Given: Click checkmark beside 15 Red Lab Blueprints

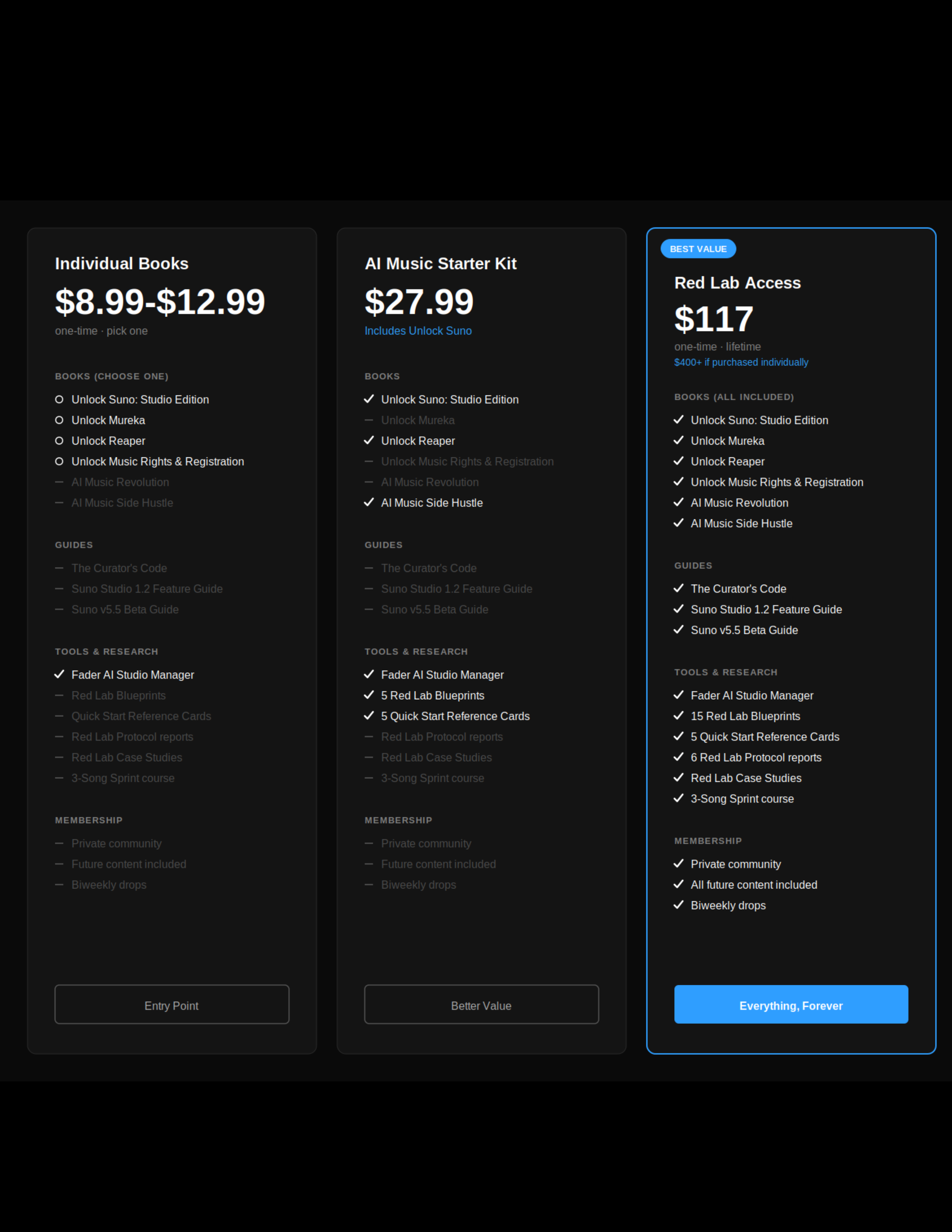Looking at the screenshot, I should click(679, 716).
